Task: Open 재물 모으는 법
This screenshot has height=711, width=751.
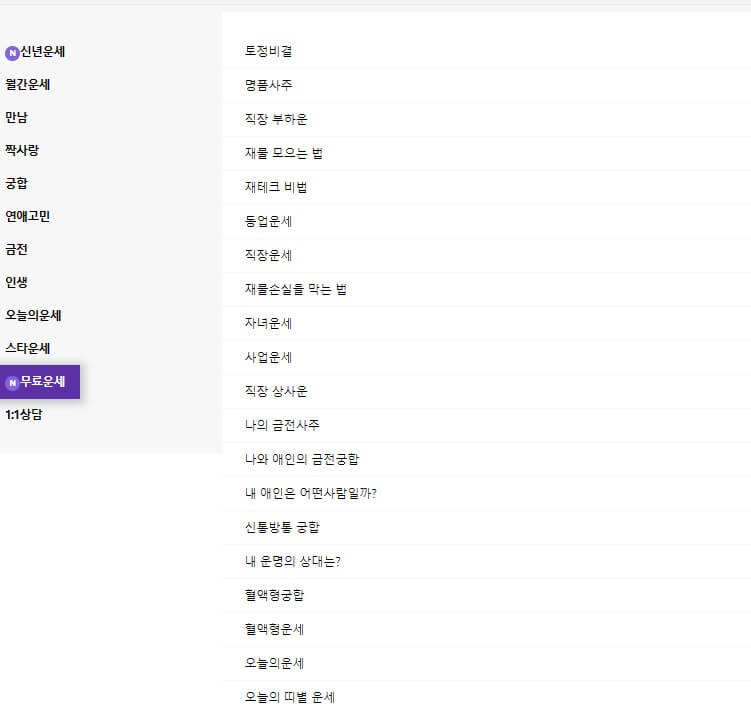Action: click(284, 153)
